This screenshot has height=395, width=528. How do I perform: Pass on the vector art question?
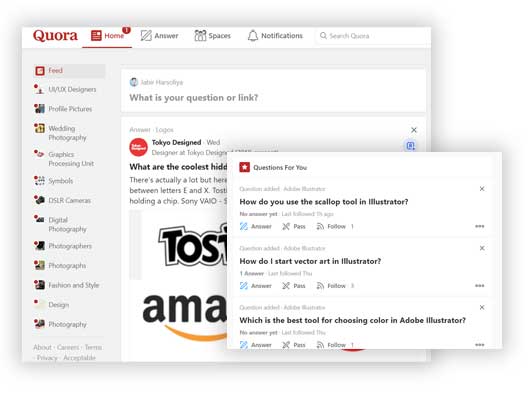(294, 286)
